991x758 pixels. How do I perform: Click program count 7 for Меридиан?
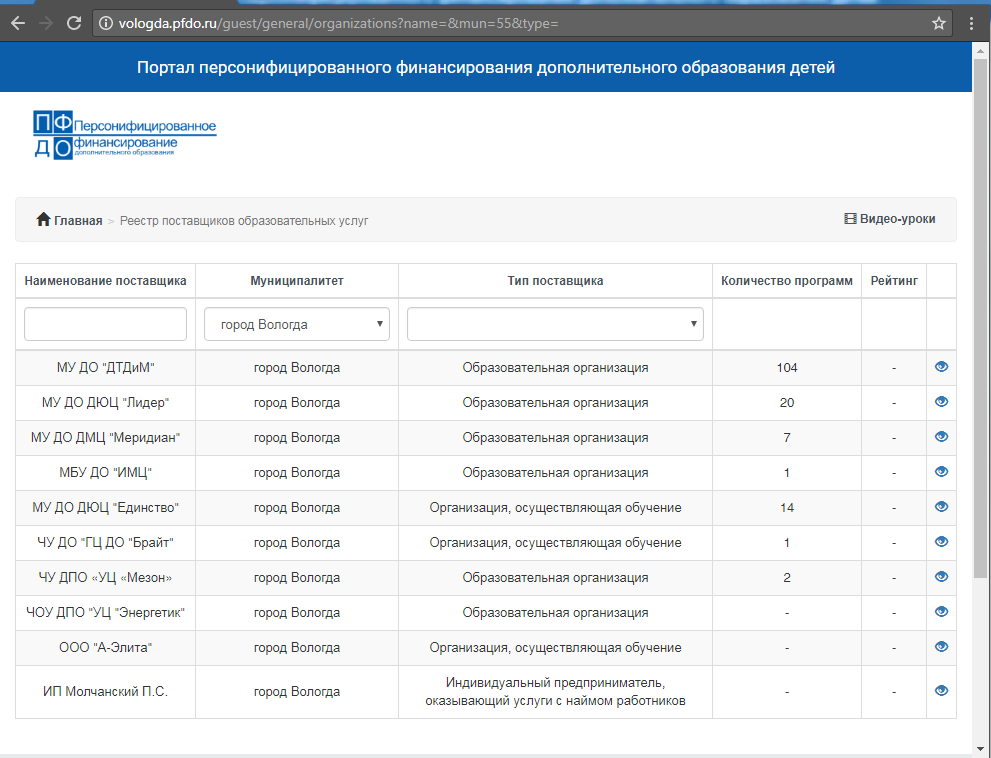pyautogui.click(x=787, y=437)
